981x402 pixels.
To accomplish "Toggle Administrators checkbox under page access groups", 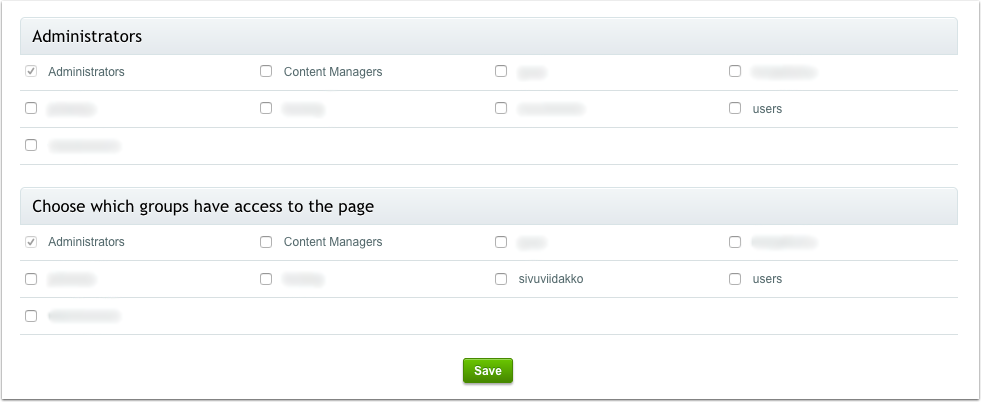I will [31, 241].
